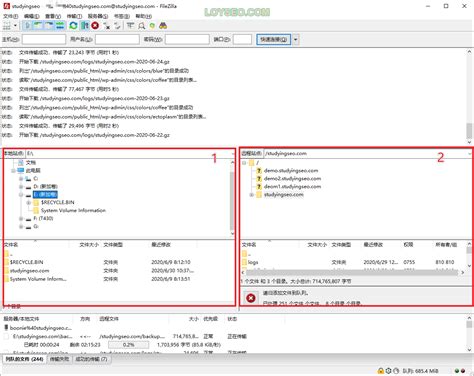
Task: Open the Site Manager icon
Action: (7, 26)
